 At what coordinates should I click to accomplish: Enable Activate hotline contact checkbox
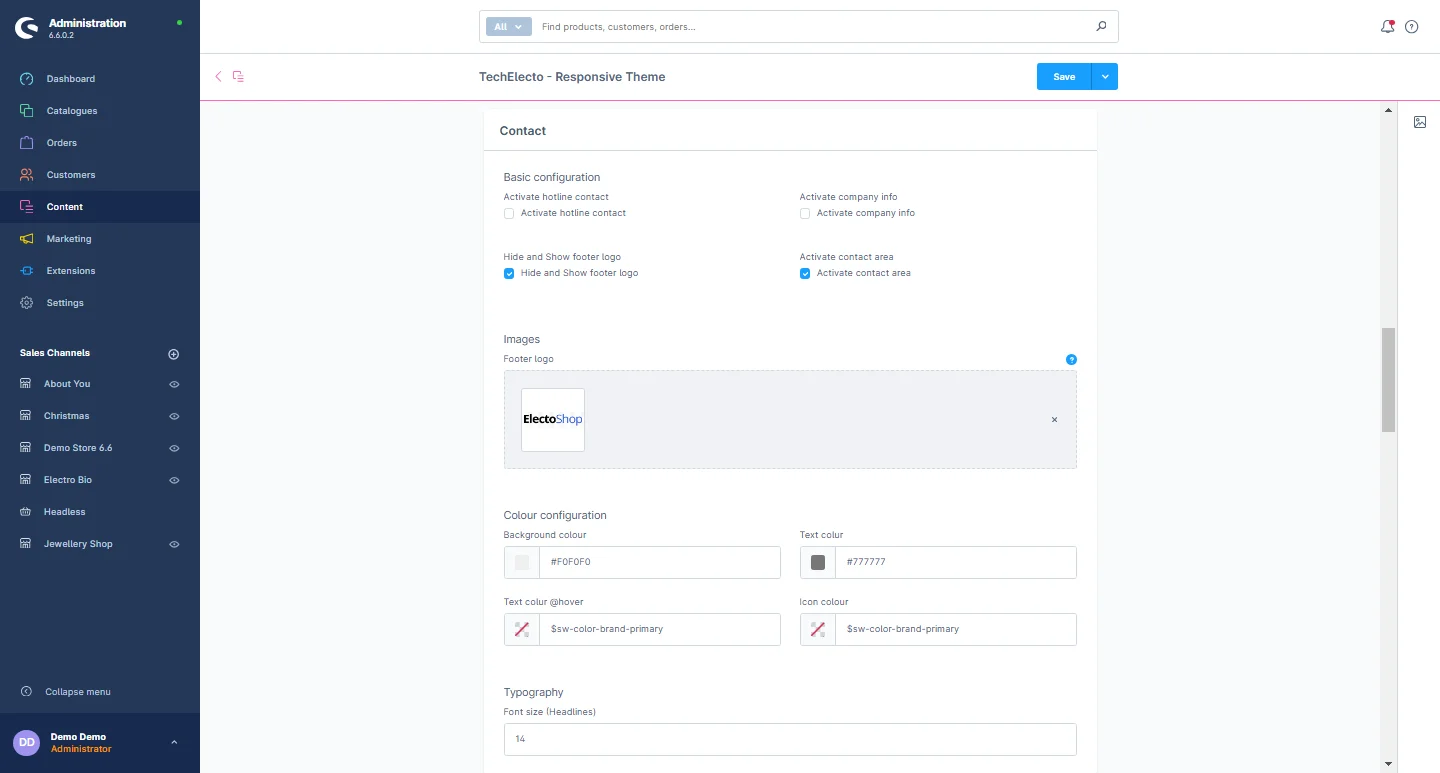pyautogui.click(x=509, y=213)
